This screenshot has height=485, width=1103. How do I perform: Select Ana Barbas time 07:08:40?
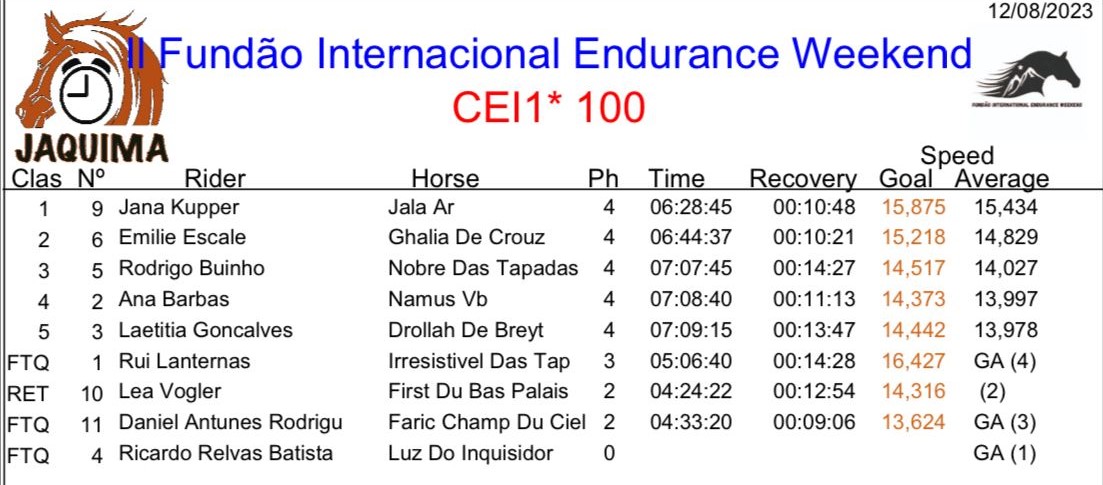(691, 299)
